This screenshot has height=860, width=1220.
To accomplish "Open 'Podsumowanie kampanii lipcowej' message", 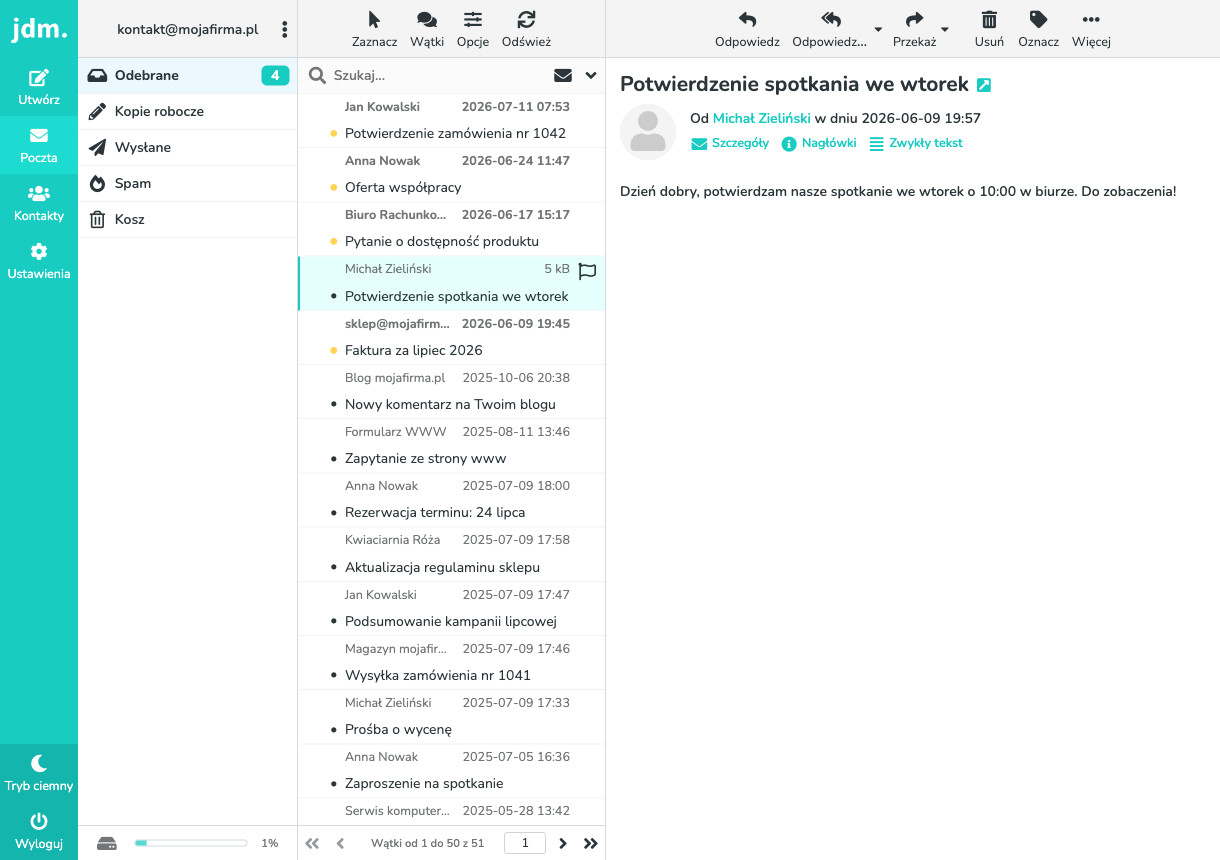I will coord(452,609).
